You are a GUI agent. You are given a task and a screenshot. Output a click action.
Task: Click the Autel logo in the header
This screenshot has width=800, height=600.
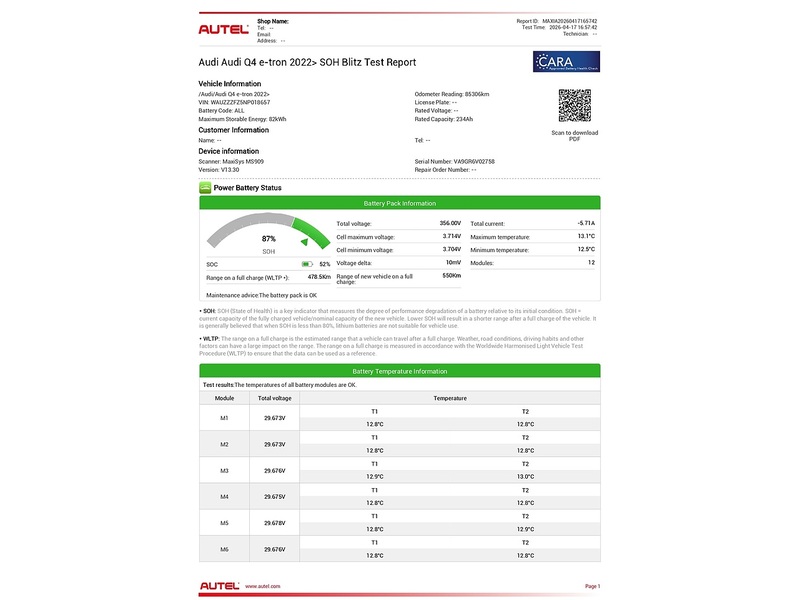pos(223,30)
